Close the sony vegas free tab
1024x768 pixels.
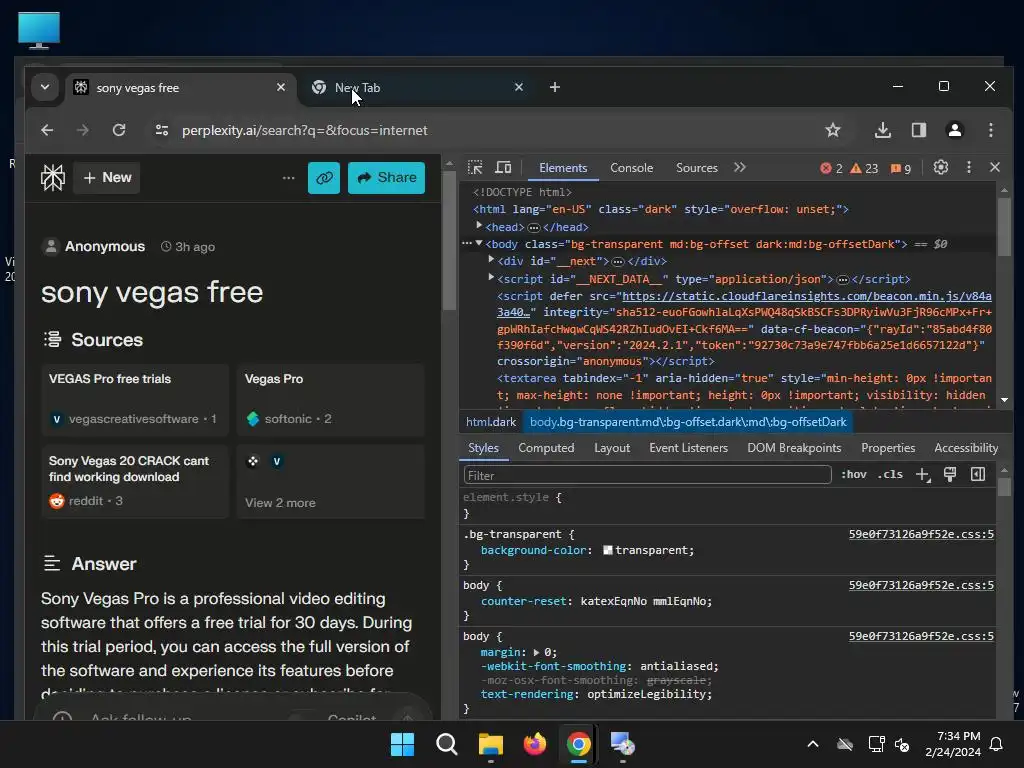click(x=281, y=87)
